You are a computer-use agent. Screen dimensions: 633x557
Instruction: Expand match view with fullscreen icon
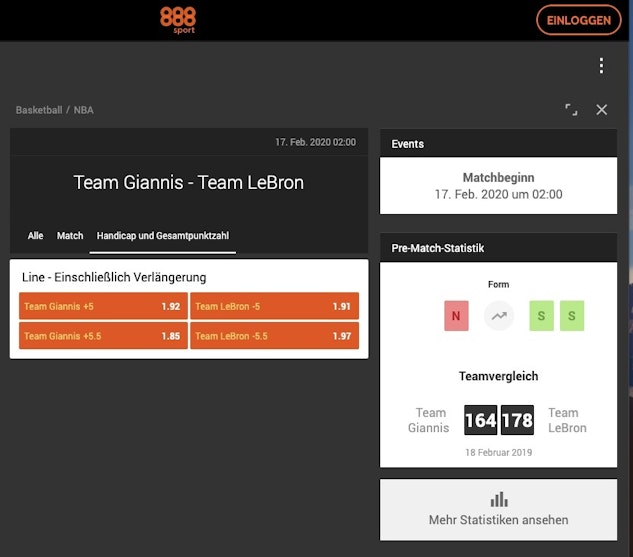click(x=571, y=109)
